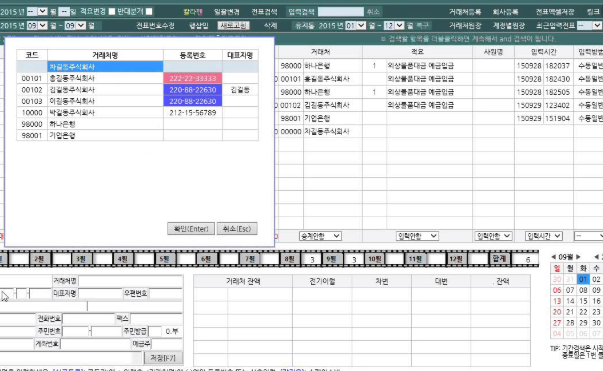This screenshot has width=603, height=371.
Task: Click the 우편번호 input field
Action: pos(166,294)
